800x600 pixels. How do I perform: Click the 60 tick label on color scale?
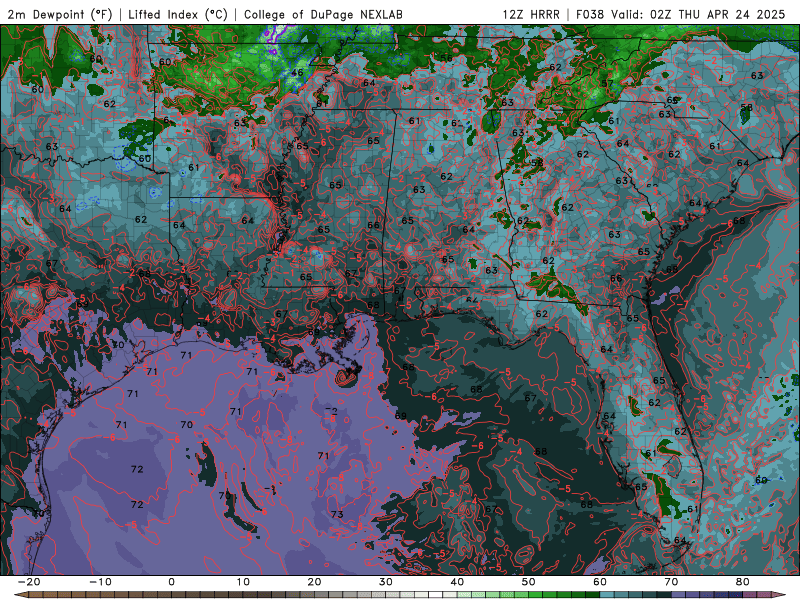pyautogui.click(x=600, y=582)
